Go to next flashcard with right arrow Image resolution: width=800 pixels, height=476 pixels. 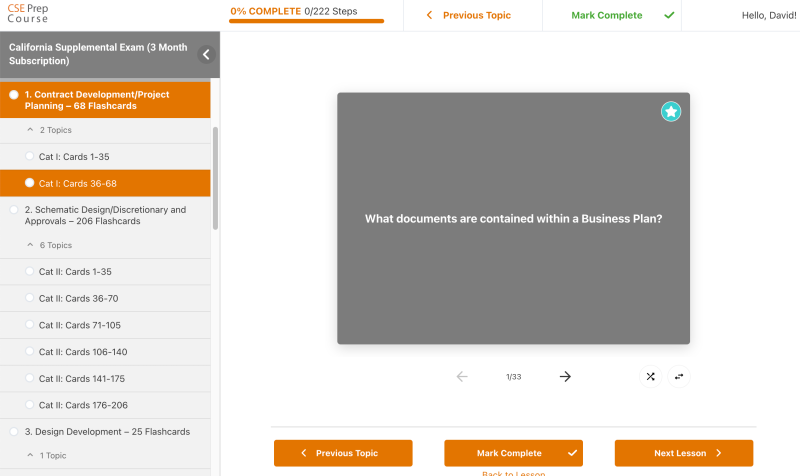pyautogui.click(x=565, y=377)
